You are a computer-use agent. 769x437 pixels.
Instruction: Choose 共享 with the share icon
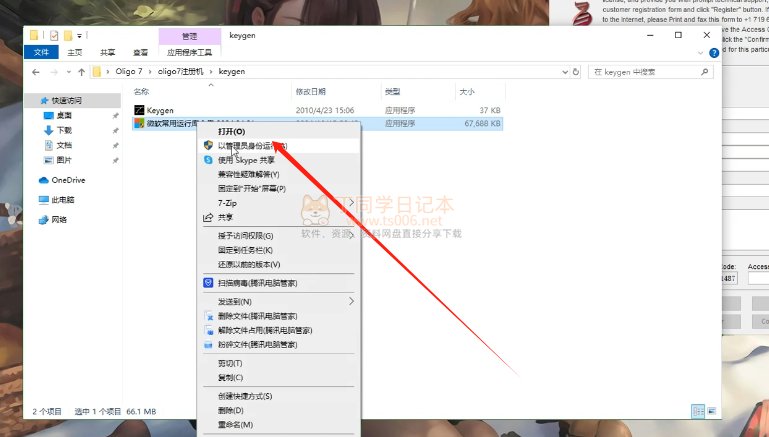pos(279,217)
